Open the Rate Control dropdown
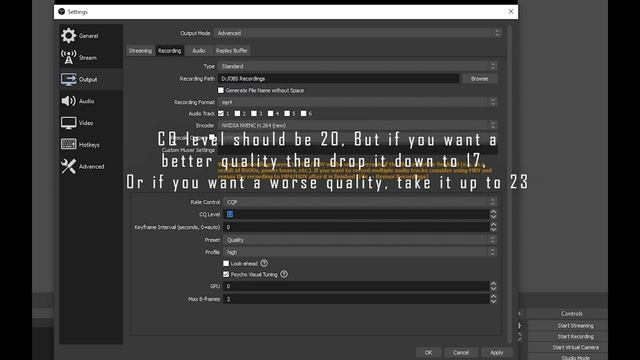The image size is (640, 360). (x=360, y=202)
